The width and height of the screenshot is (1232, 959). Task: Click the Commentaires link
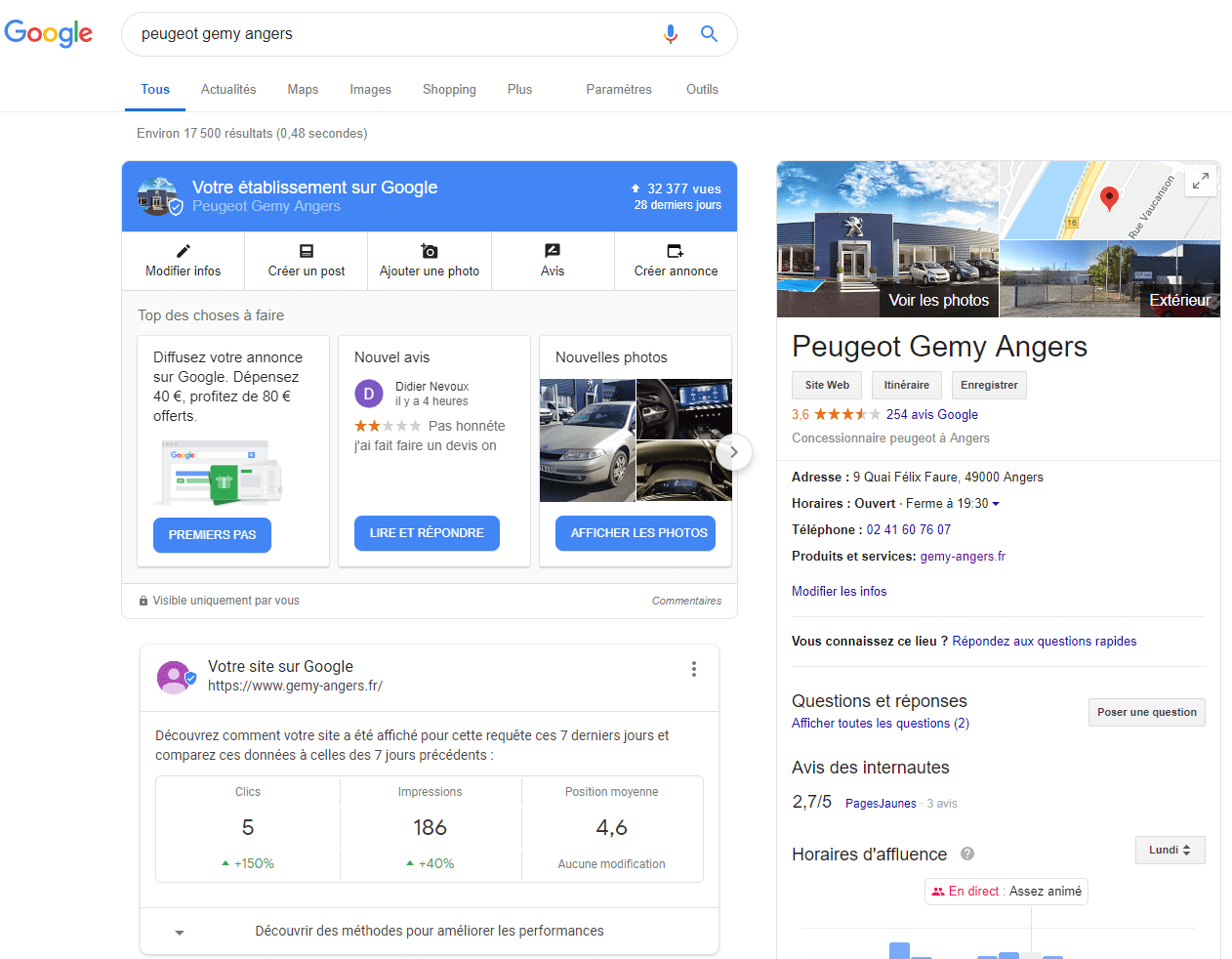click(x=686, y=601)
